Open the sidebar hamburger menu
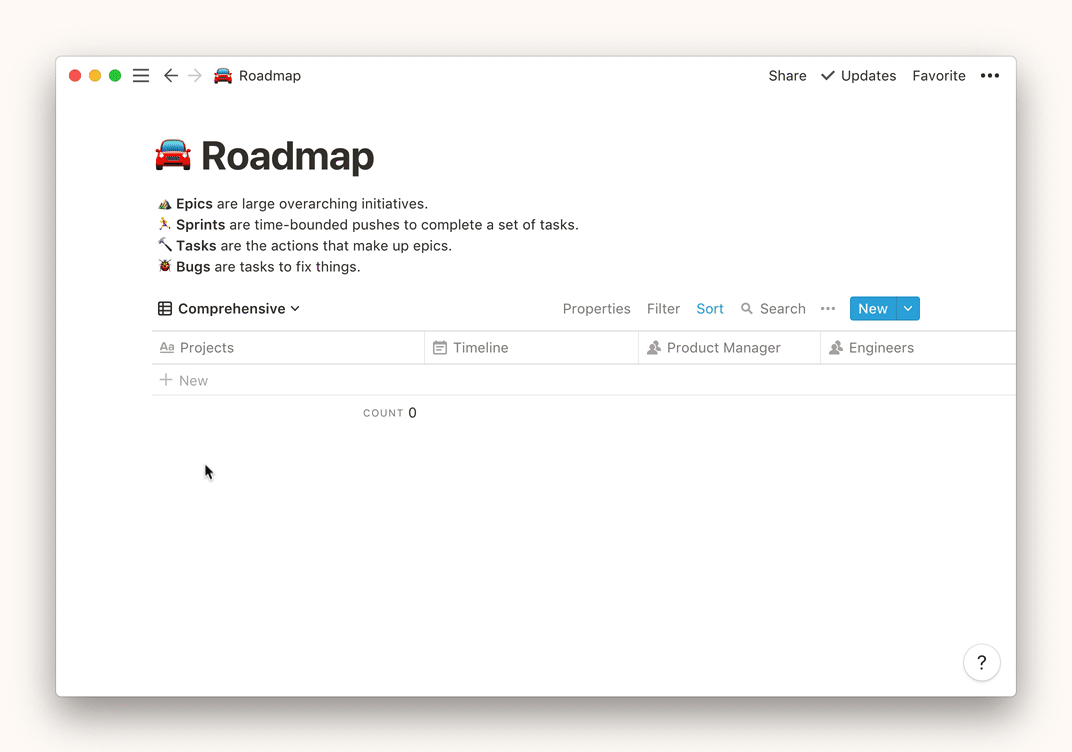The image size is (1072, 752). click(141, 76)
